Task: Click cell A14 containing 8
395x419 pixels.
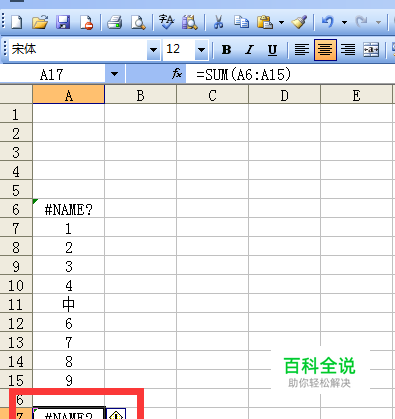Action: click(69, 361)
